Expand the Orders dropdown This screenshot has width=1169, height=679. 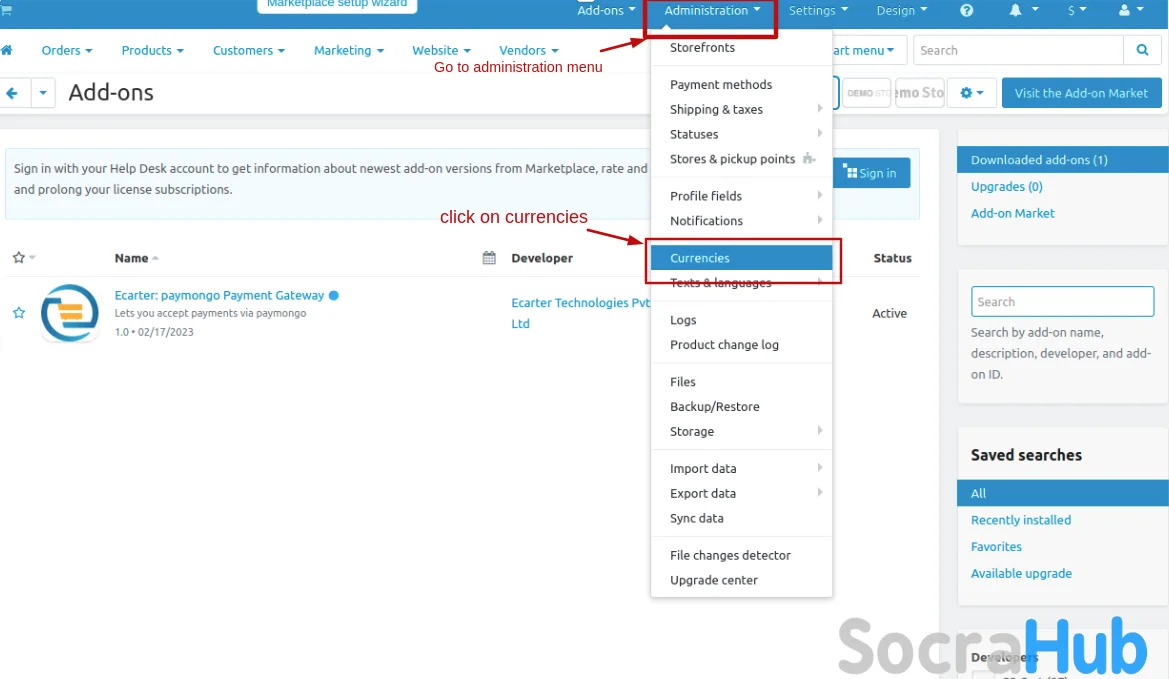[67, 50]
